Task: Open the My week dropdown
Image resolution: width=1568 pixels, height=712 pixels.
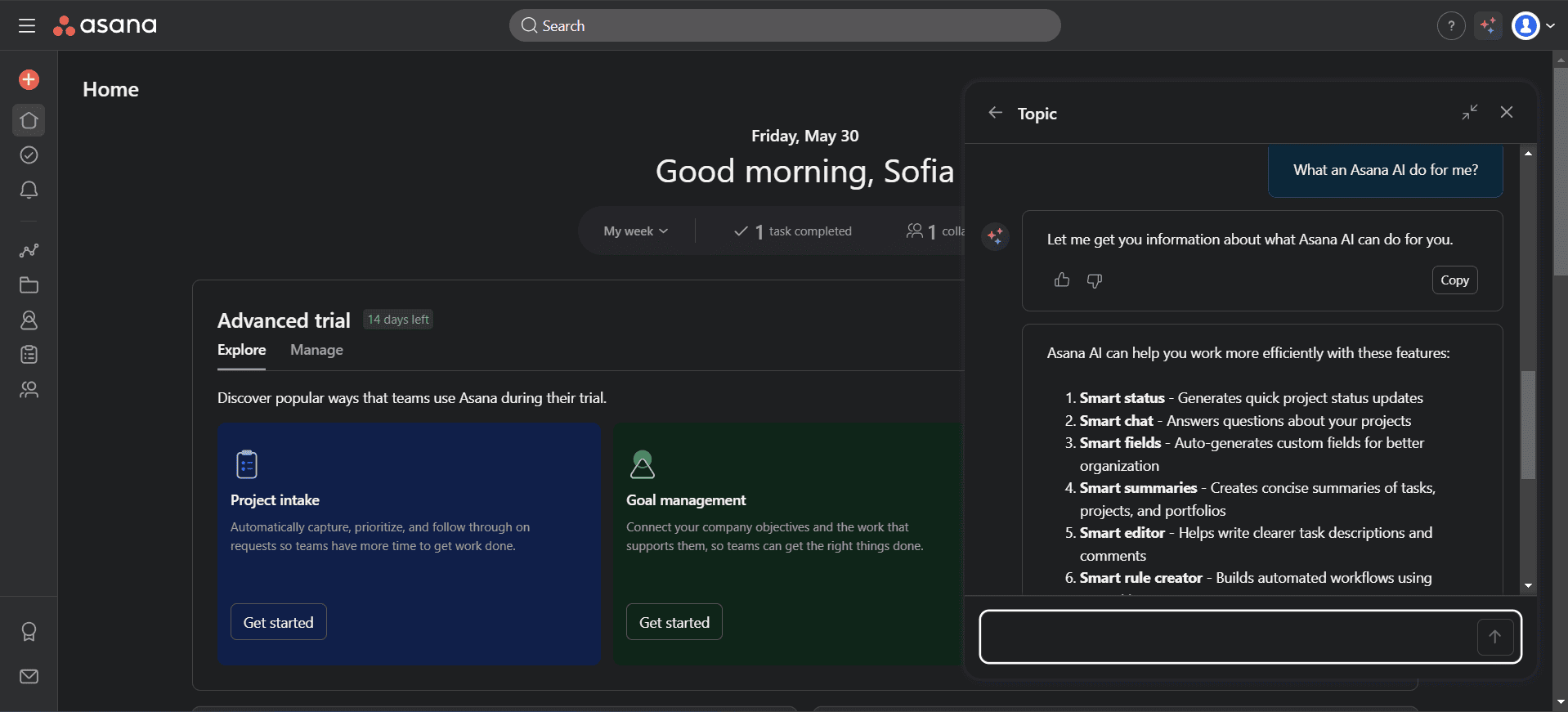Action: click(x=636, y=231)
